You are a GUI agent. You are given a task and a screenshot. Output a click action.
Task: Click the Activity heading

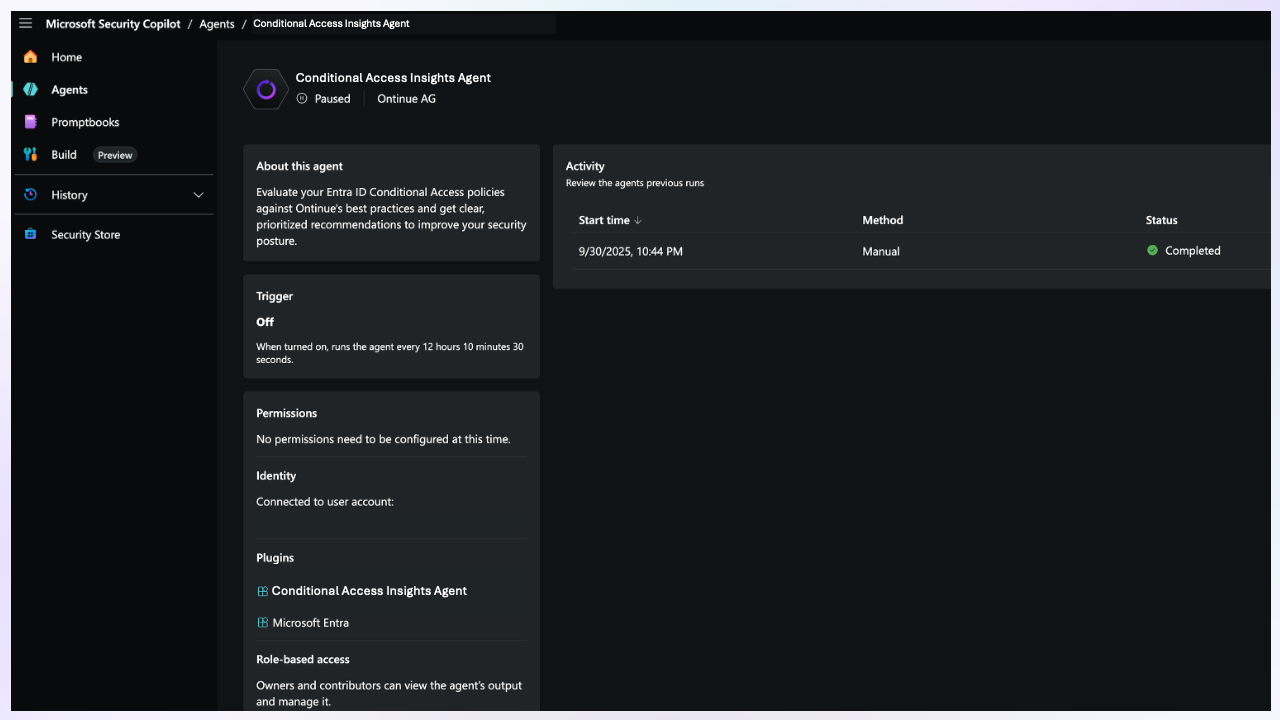585,167
